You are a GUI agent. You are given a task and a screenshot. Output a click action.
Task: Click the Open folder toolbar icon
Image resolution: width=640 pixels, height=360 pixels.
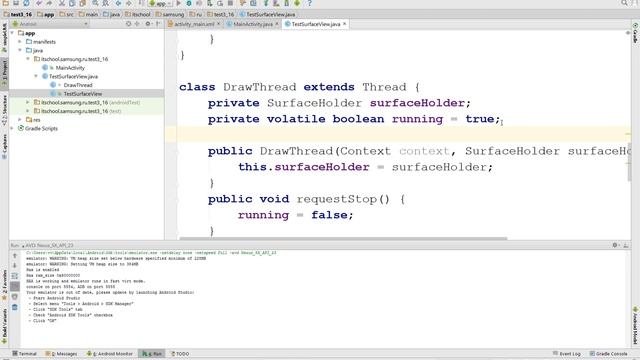click(6, 3)
